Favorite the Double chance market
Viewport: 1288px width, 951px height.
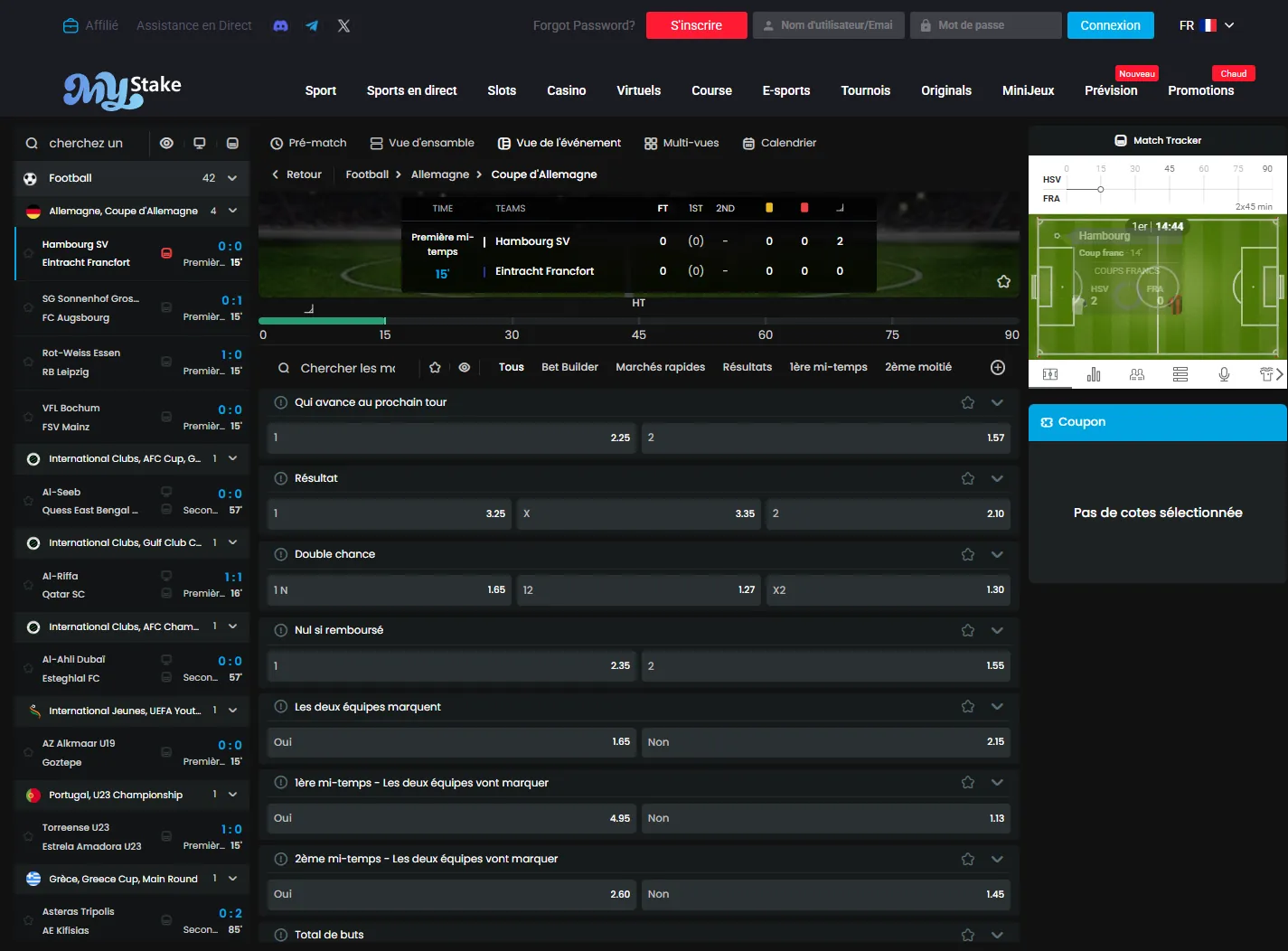click(968, 554)
